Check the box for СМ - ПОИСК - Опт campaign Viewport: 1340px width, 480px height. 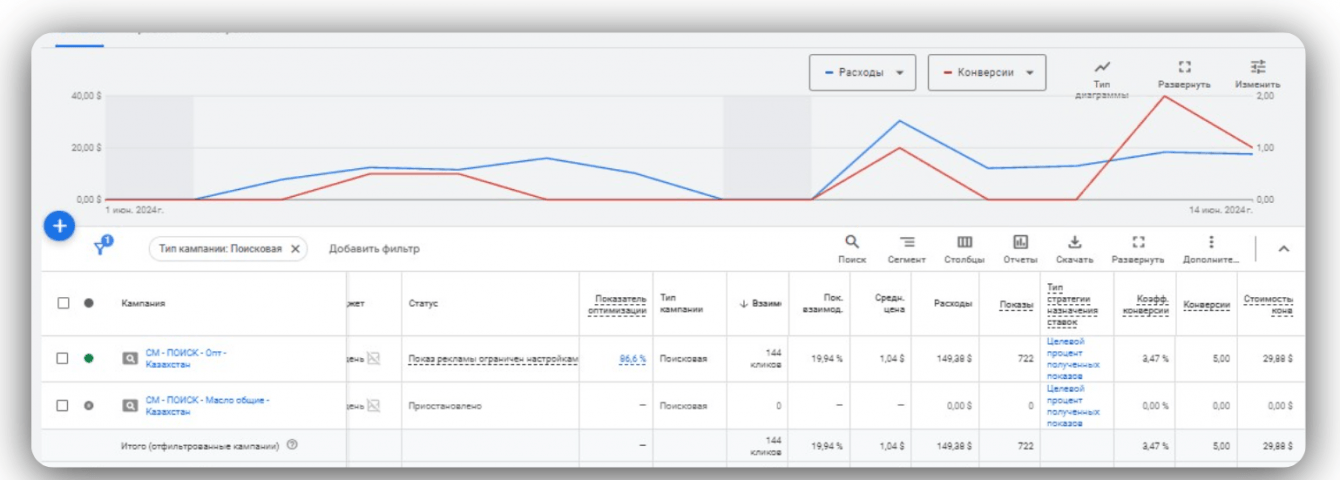click(63, 358)
